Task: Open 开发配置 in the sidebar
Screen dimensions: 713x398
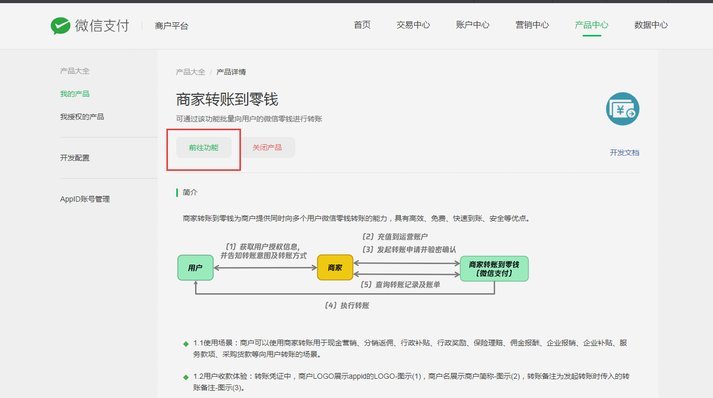Action: [x=75, y=158]
